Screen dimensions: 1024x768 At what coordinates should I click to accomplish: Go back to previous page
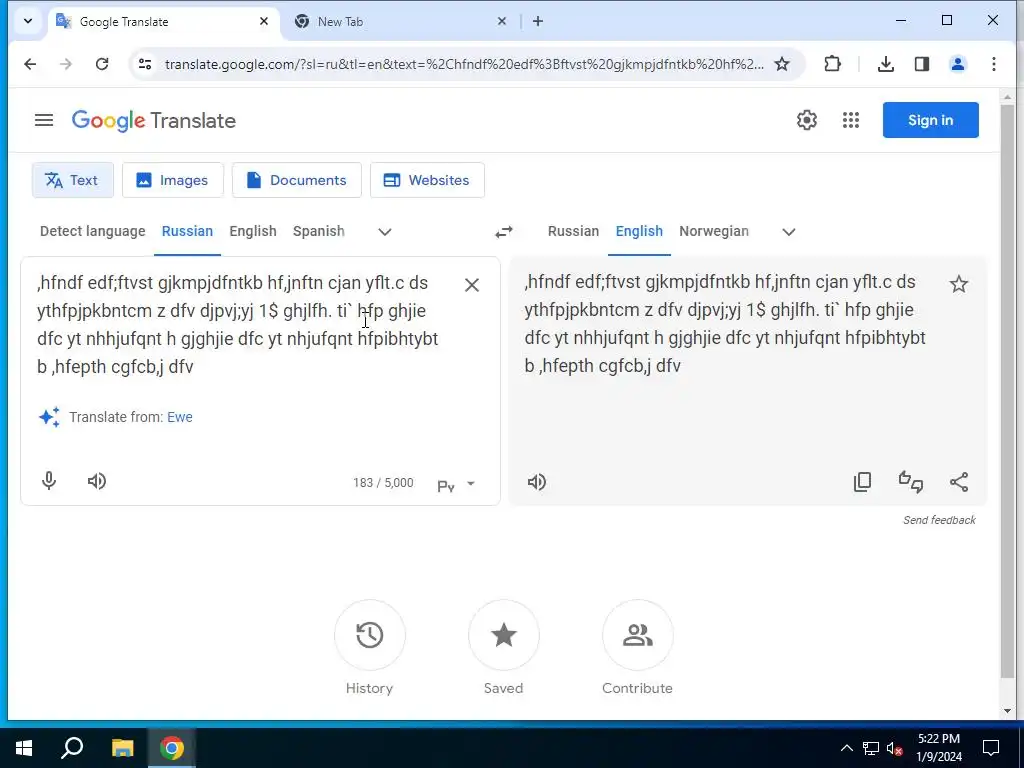point(30,64)
